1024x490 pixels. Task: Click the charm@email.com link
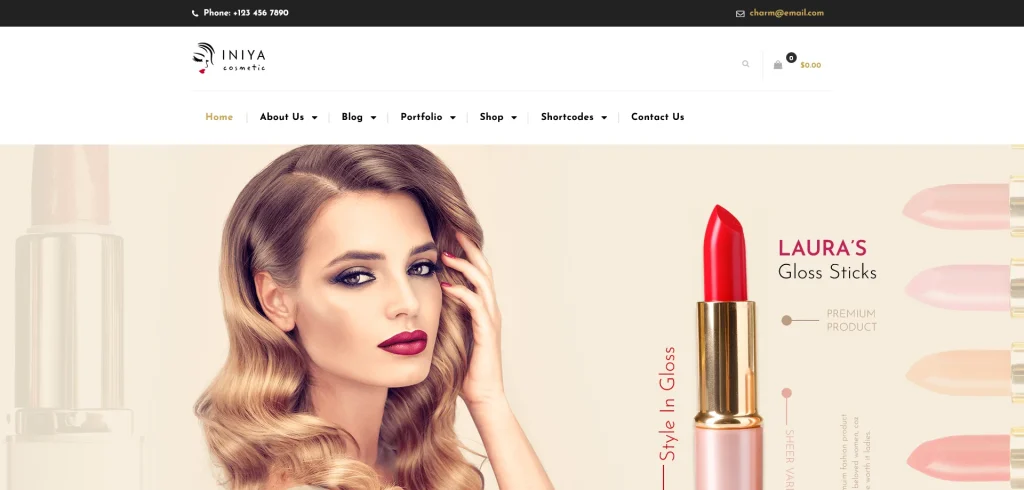786,13
